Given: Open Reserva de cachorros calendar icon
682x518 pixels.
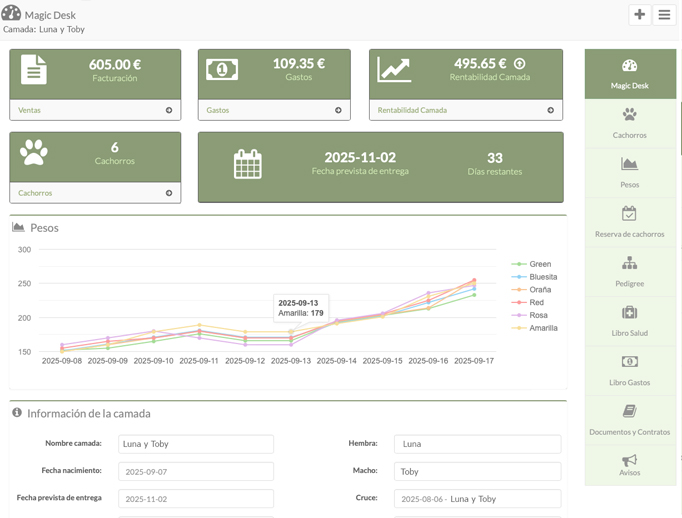Looking at the screenshot, I should [629, 214].
